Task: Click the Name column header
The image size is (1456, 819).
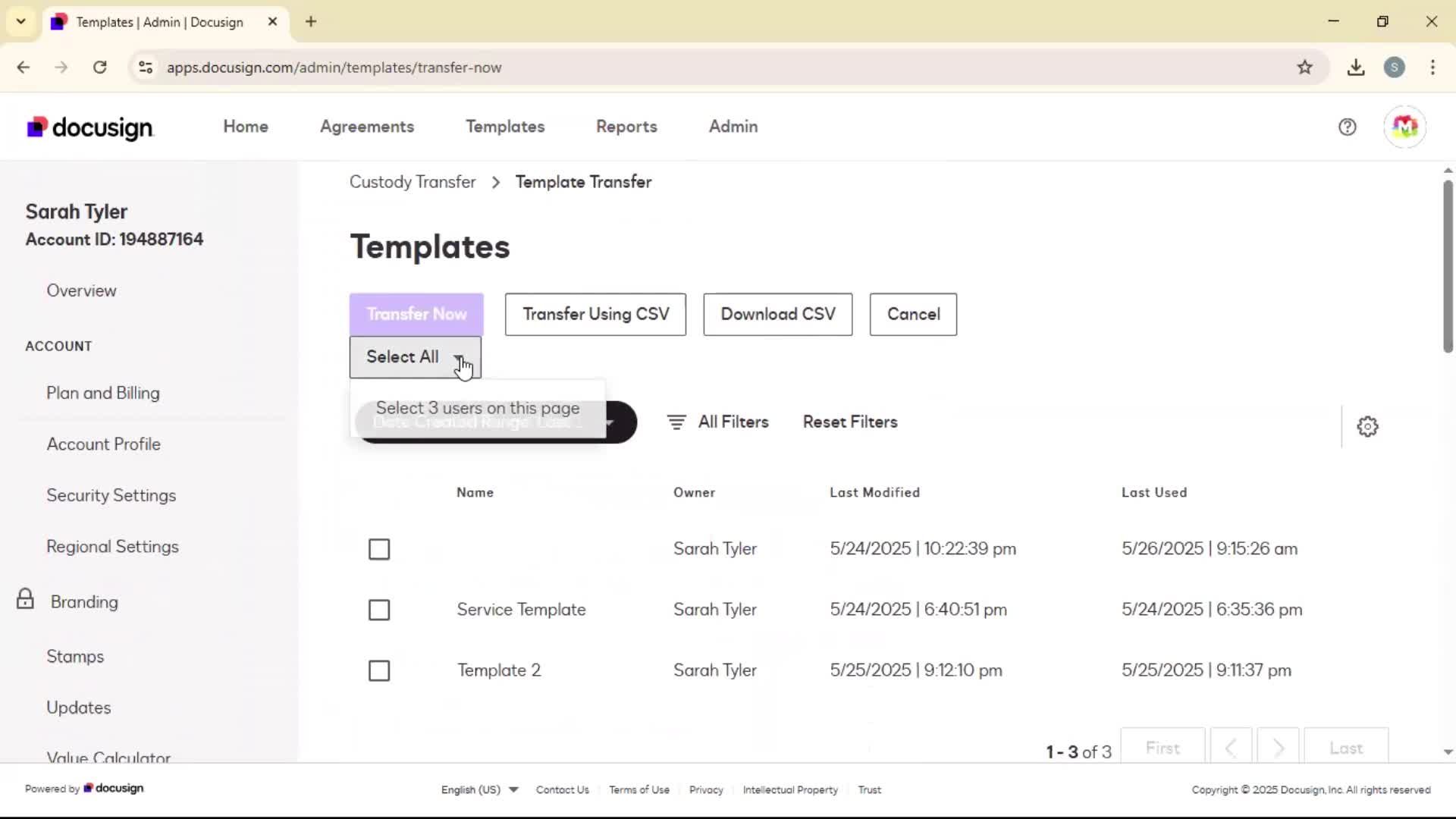Action: (x=475, y=493)
